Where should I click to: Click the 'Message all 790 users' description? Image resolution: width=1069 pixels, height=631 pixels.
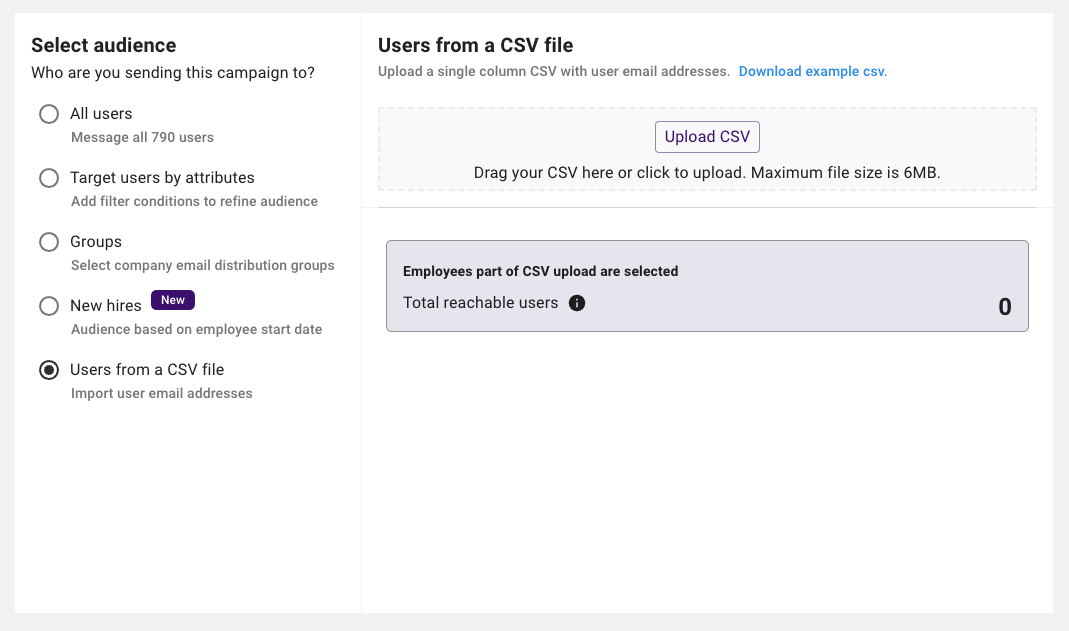tap(142, 137)
